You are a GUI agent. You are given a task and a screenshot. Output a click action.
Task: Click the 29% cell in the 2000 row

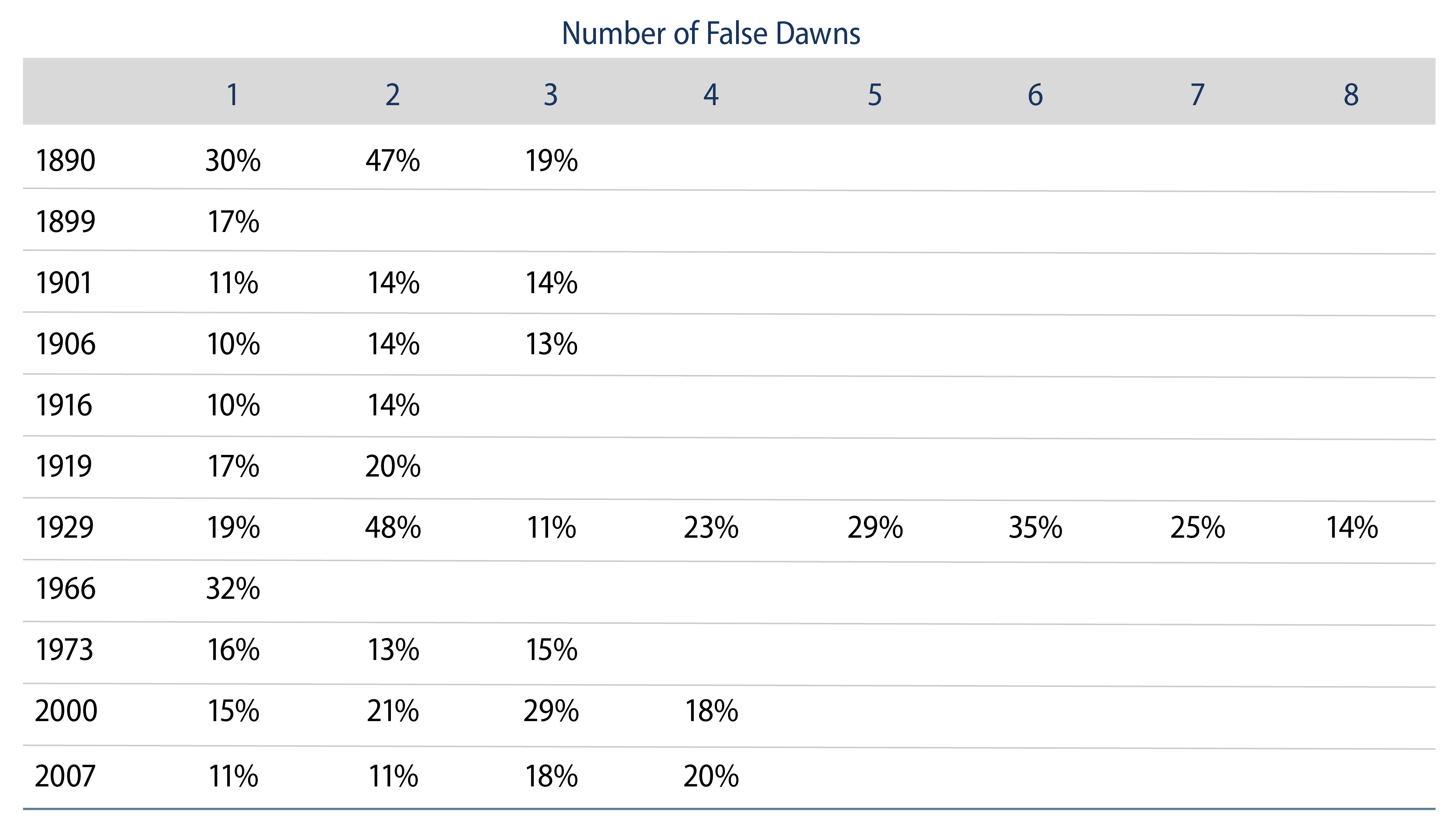click(552, 712)
